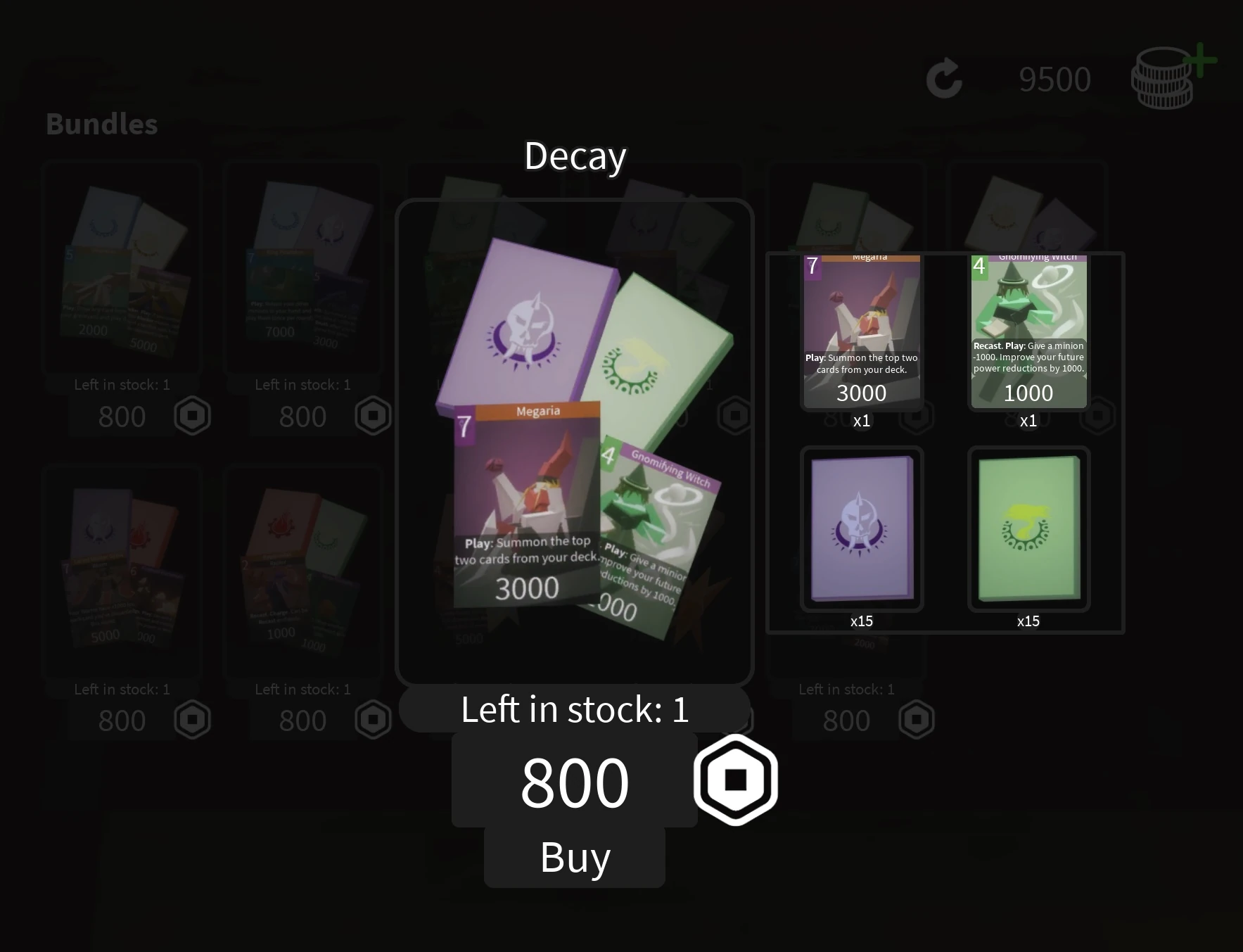Select the Megaria card in contents panel

862,332
